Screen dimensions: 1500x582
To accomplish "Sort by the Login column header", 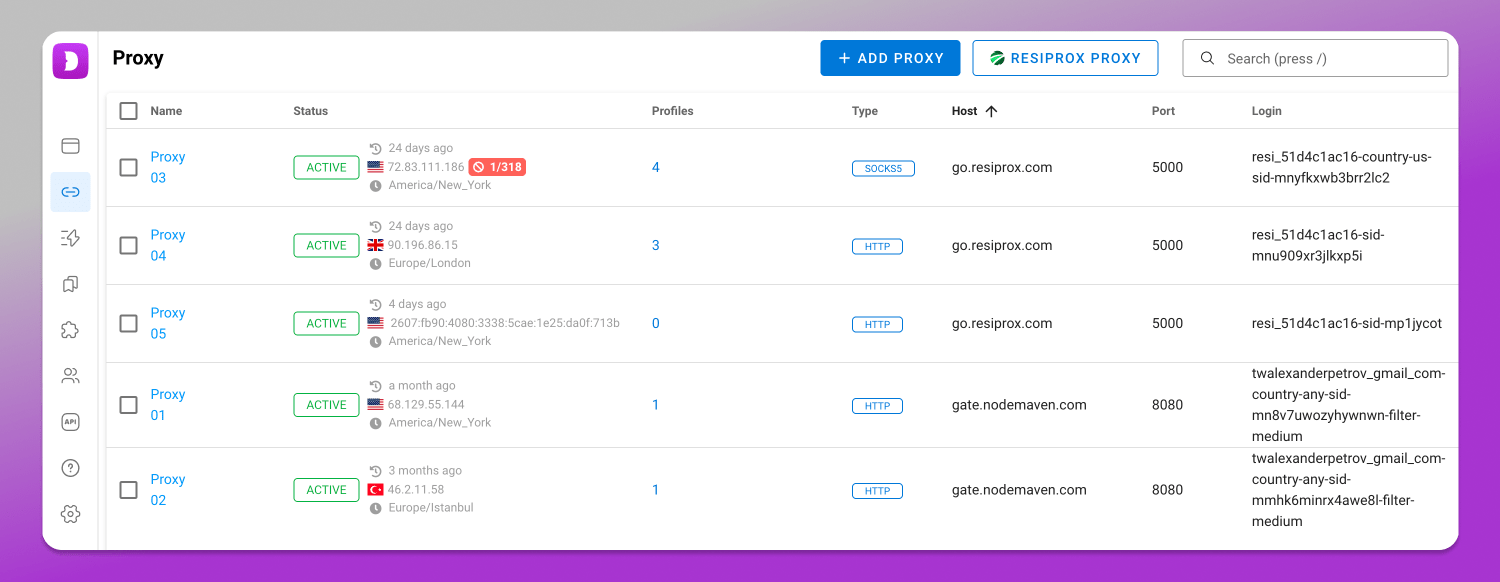I will [x=1266, y=111].
